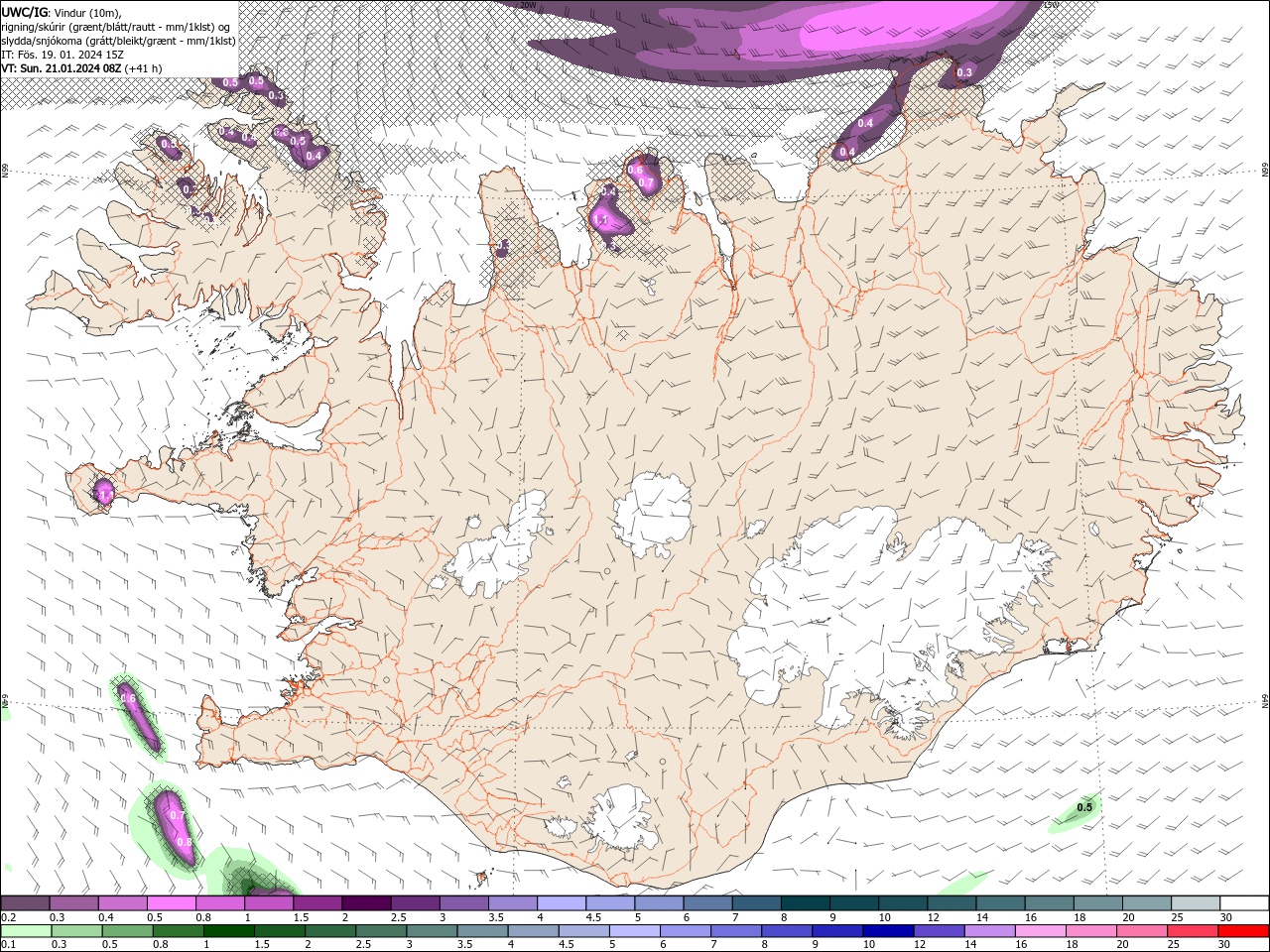Select the darkest green 1 swatch in the lower legend
Viewport: 1270px width, 952px height.
click(x=228, y=931)
